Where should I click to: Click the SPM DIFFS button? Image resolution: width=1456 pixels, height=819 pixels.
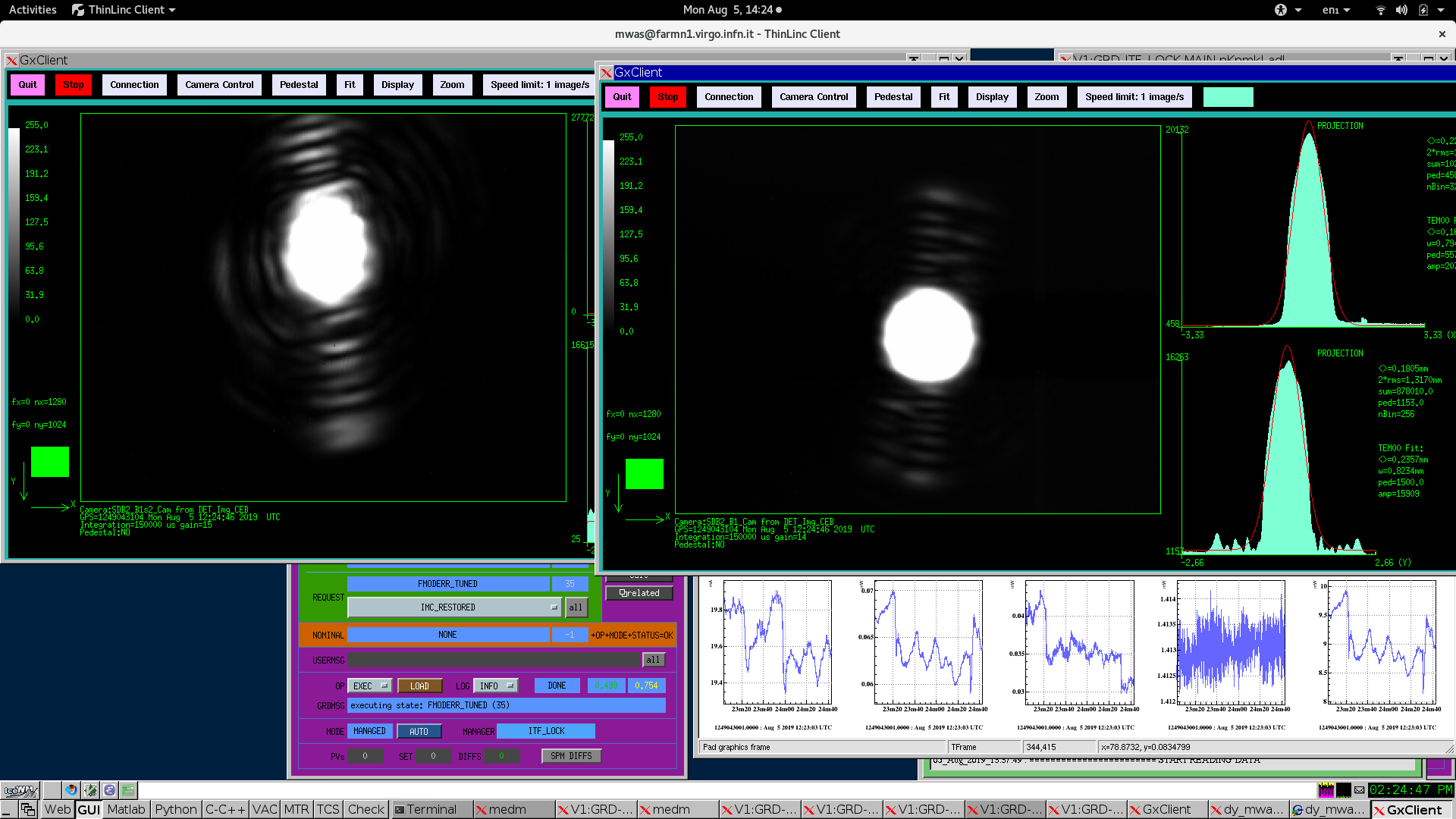[572, 756]
